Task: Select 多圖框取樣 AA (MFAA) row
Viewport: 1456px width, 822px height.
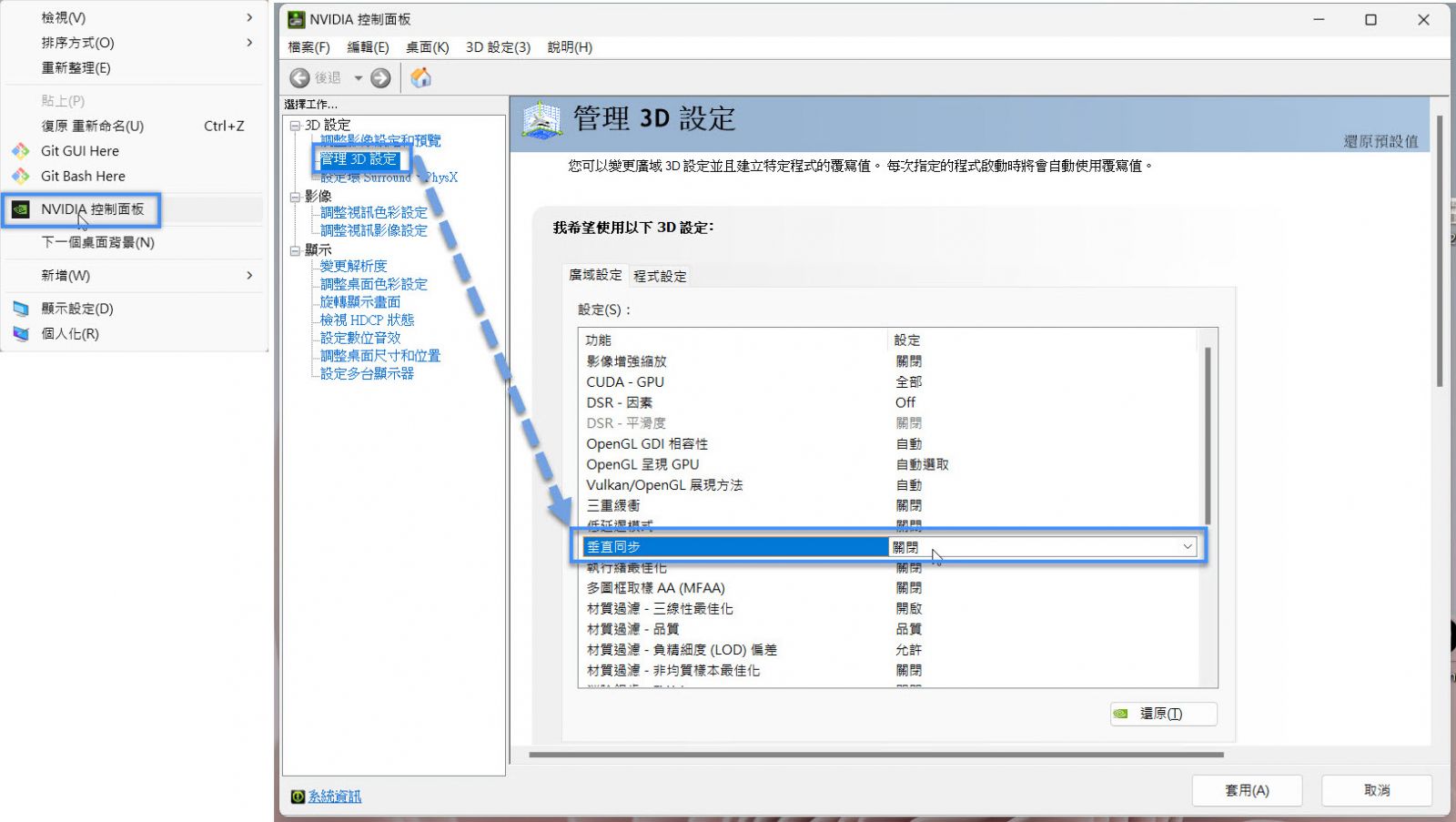Action: pyautogui.click(x=890, y=588)
